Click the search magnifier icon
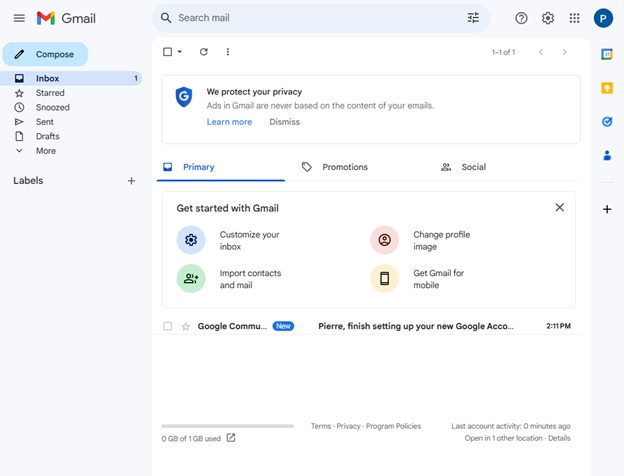624x476 pixels. click(166, 18)
